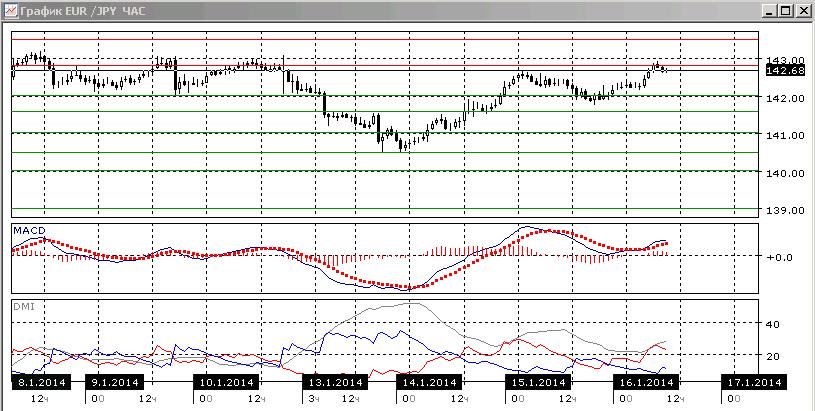Click the 139.00 price axis label
This screenshot has width=815, height=411.
(x=785, y=210)
